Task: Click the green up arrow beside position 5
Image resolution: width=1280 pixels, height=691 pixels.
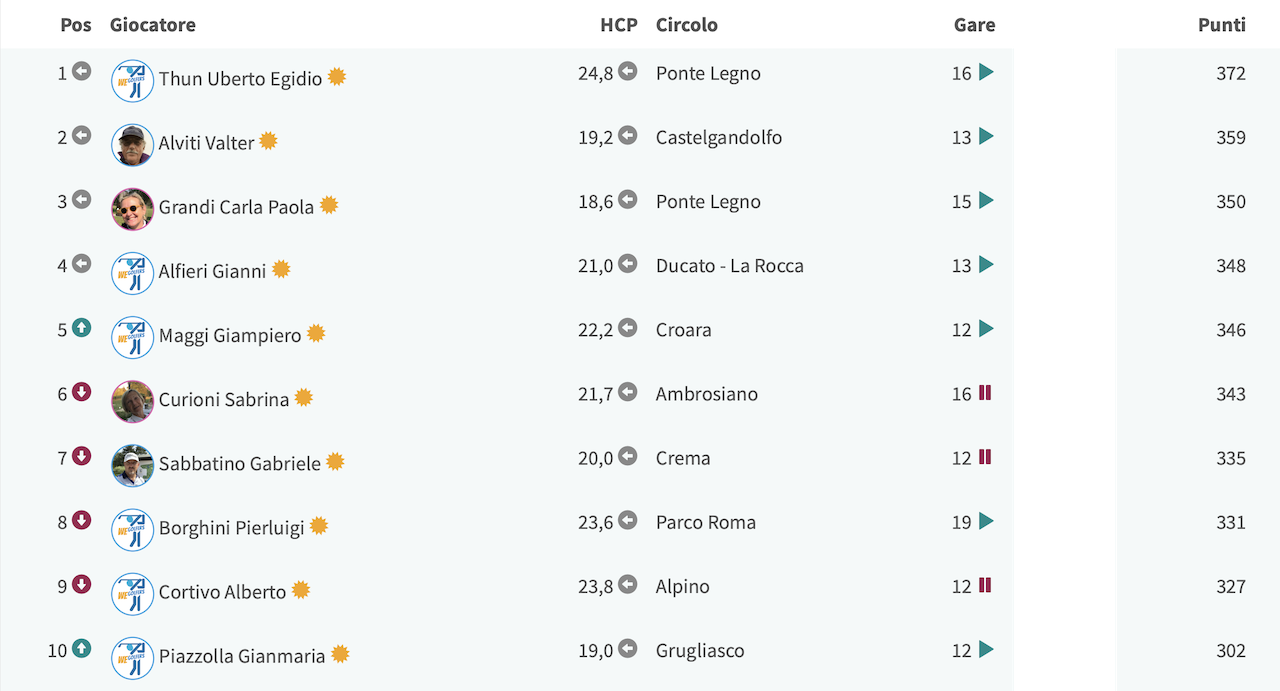Action: click(81, 328)
